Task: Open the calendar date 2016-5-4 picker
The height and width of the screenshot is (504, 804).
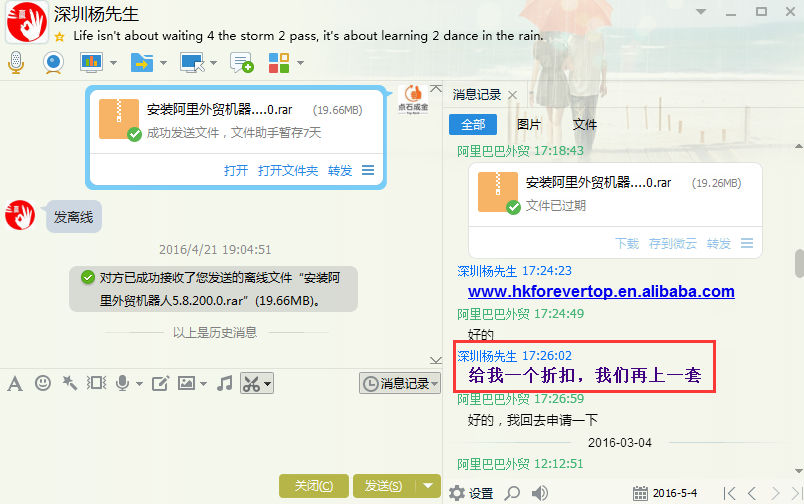Action: (x=665, y=493)
